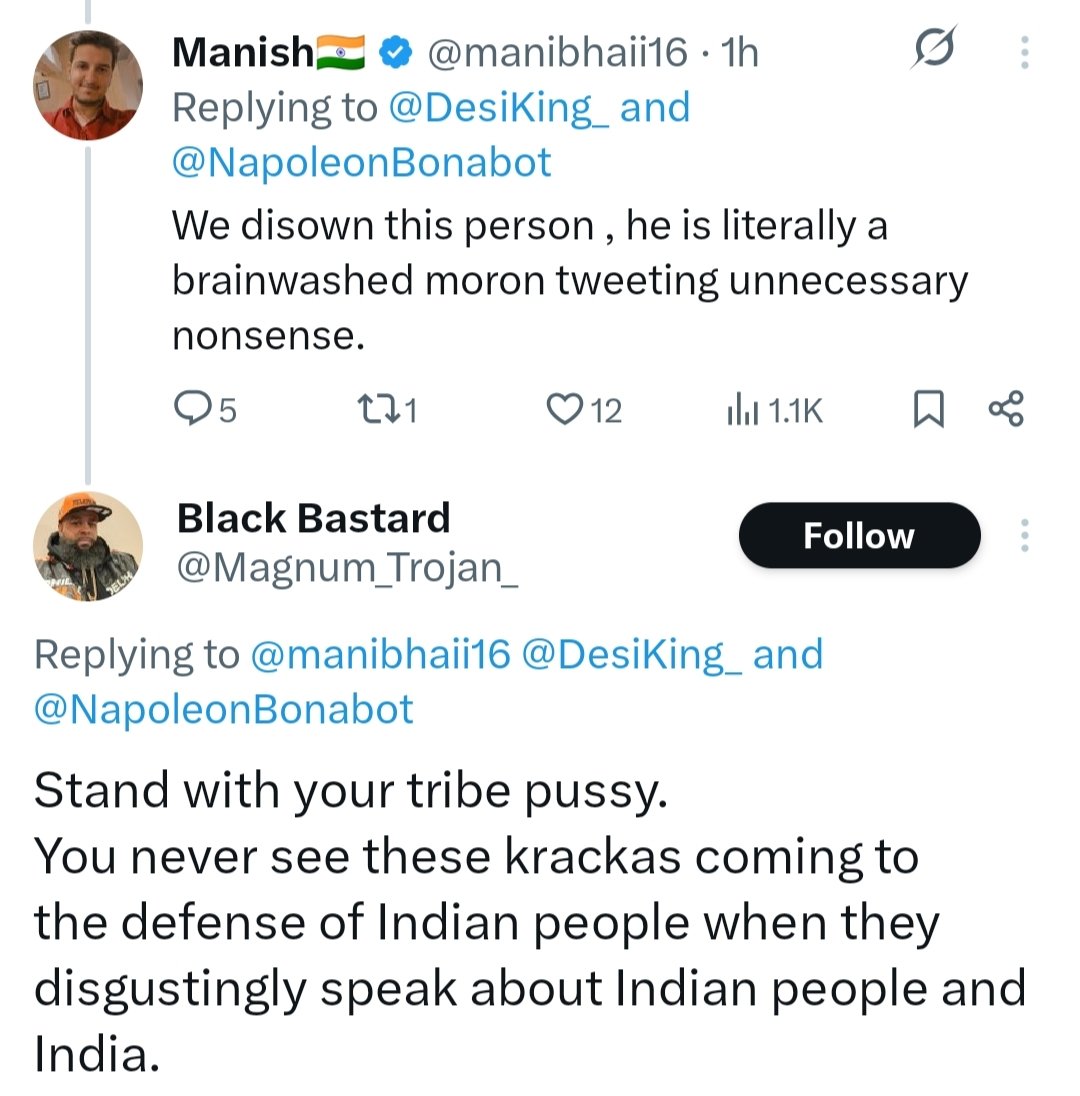Share Manish's tweet via share icon

point(1005,409)
